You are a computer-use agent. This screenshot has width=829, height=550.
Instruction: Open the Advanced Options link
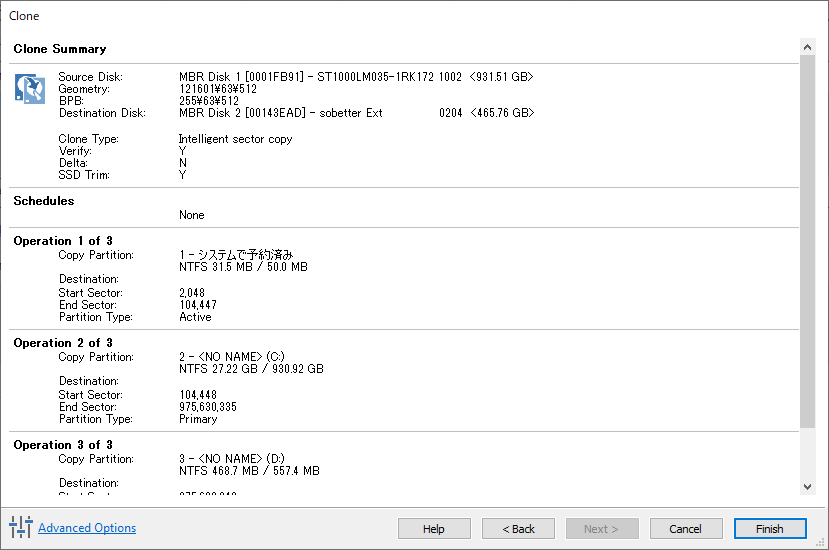(87, 528)
